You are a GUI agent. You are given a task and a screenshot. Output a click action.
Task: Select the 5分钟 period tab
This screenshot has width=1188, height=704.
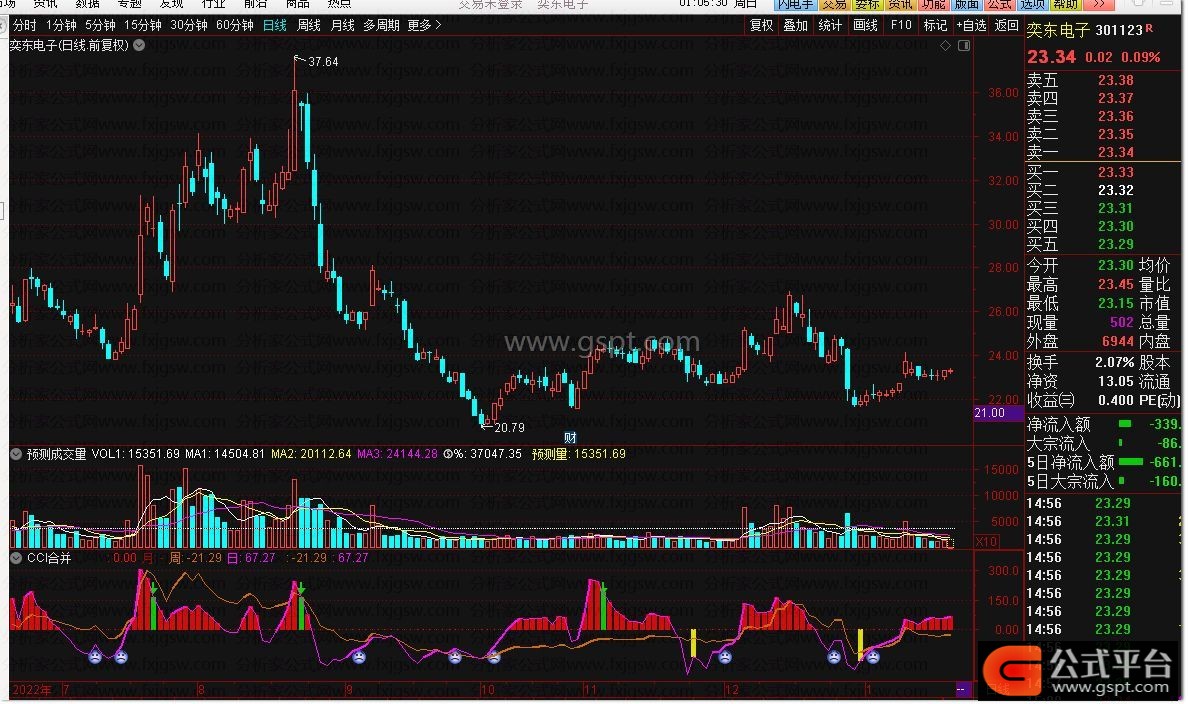tap(100, 25)
